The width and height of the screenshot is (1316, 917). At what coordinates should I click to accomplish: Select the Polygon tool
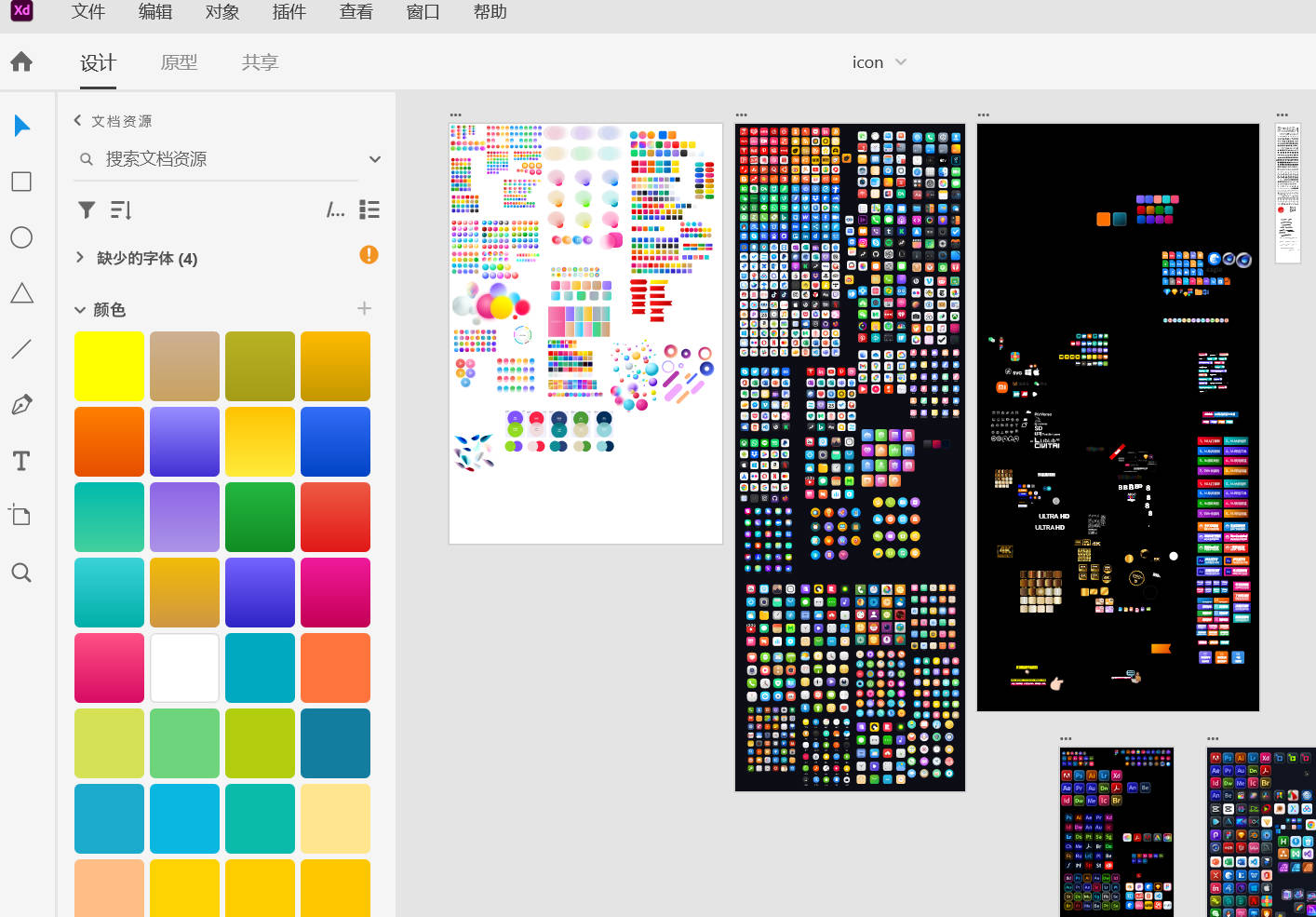pyautogui.click(x=20, y=293)
